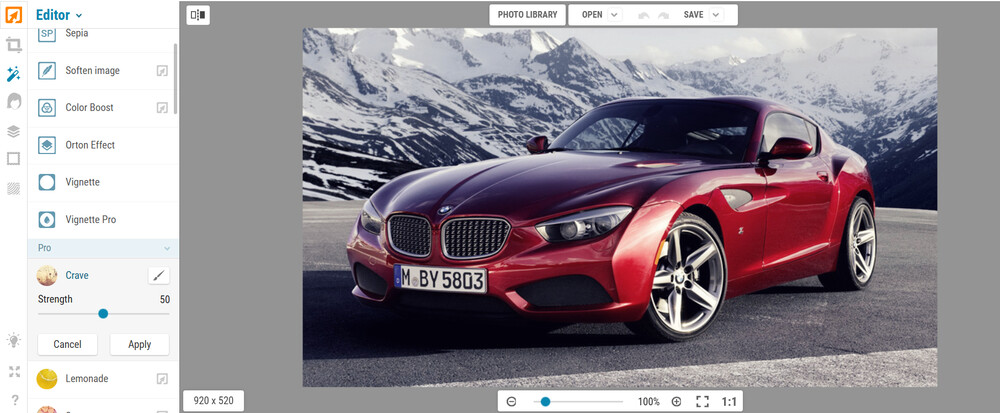
Task: Select the Orton Effect label
Action: point(90,145)
